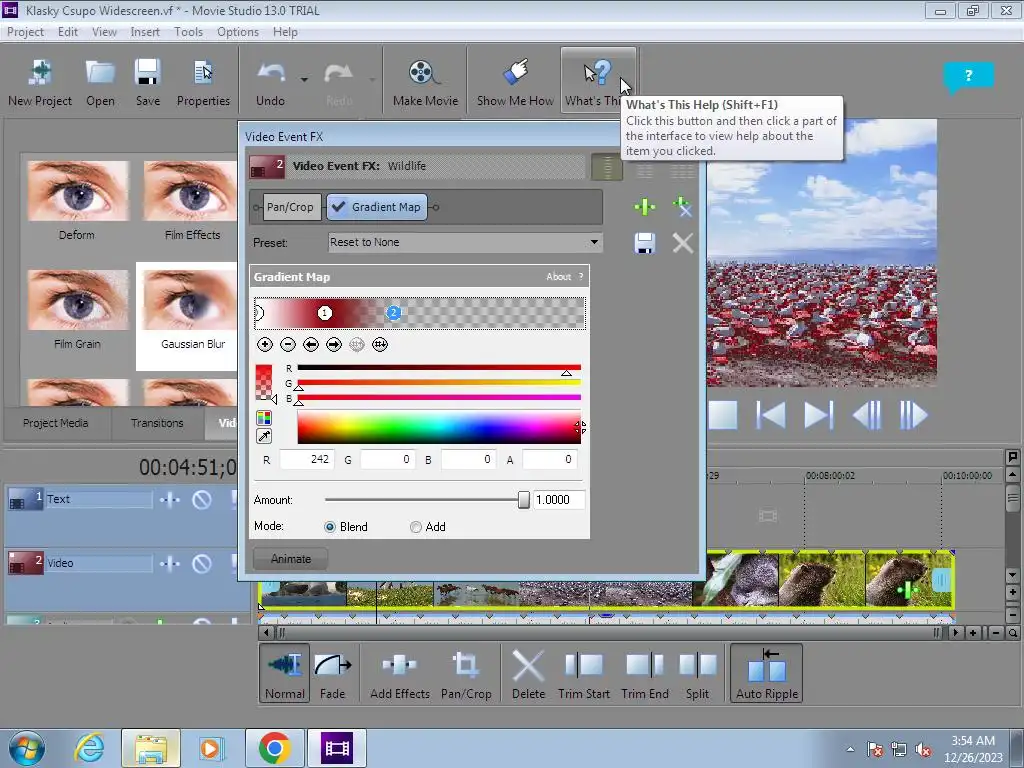Open the Options menu
The width and height of the screenshot is (1024, 768).
[x=238, y=31]
